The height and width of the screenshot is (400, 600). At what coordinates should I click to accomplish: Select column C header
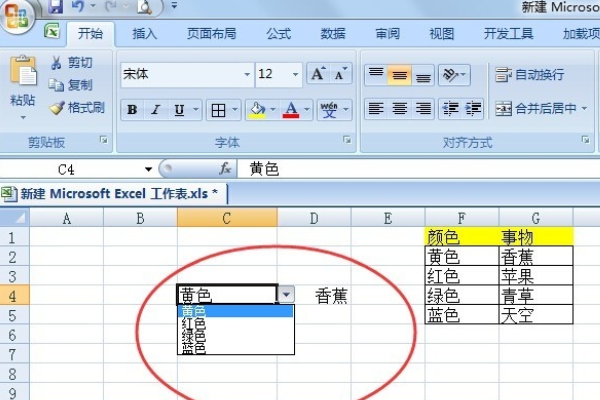pyautogui.click(x=227, y=218)
